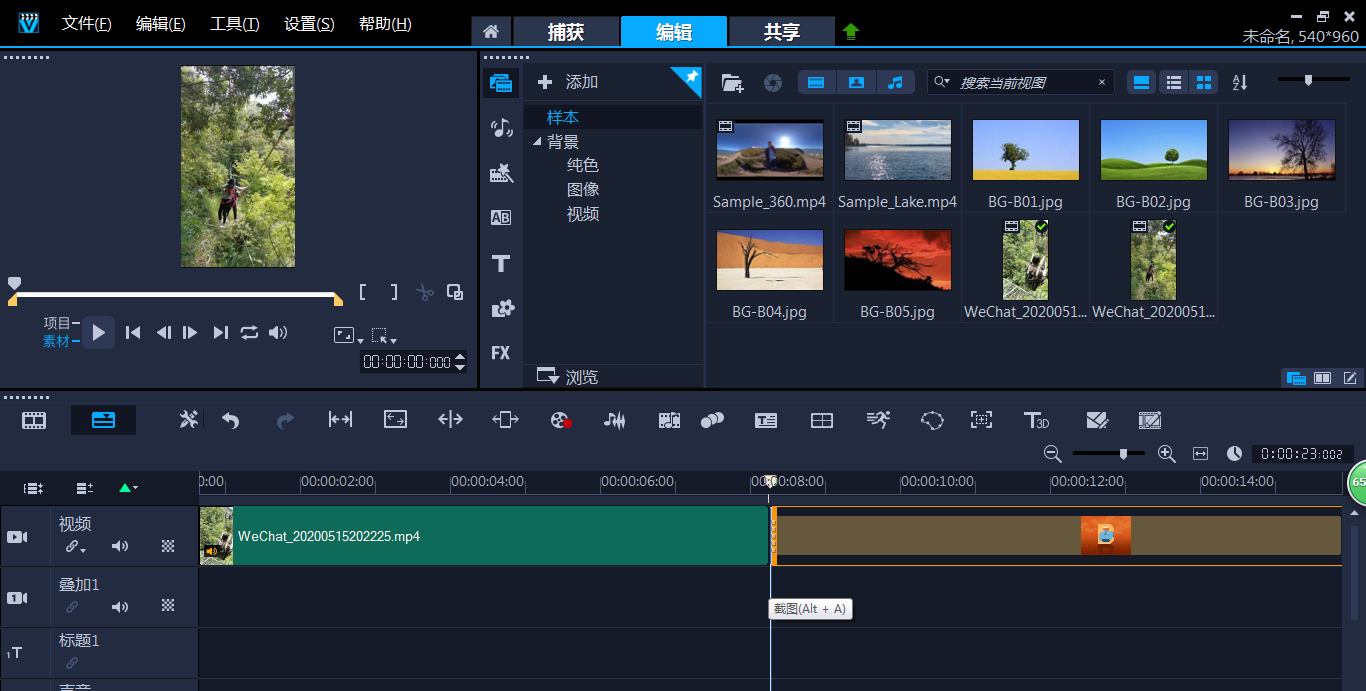
Task: Open the 3D Title Editor icon
Action: [x=1036, y=421]
